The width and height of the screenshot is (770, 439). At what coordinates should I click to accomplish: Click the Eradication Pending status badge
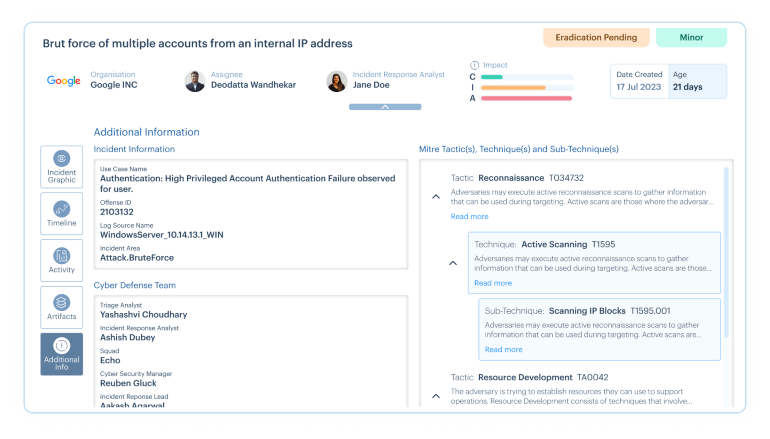coord(596,37)
